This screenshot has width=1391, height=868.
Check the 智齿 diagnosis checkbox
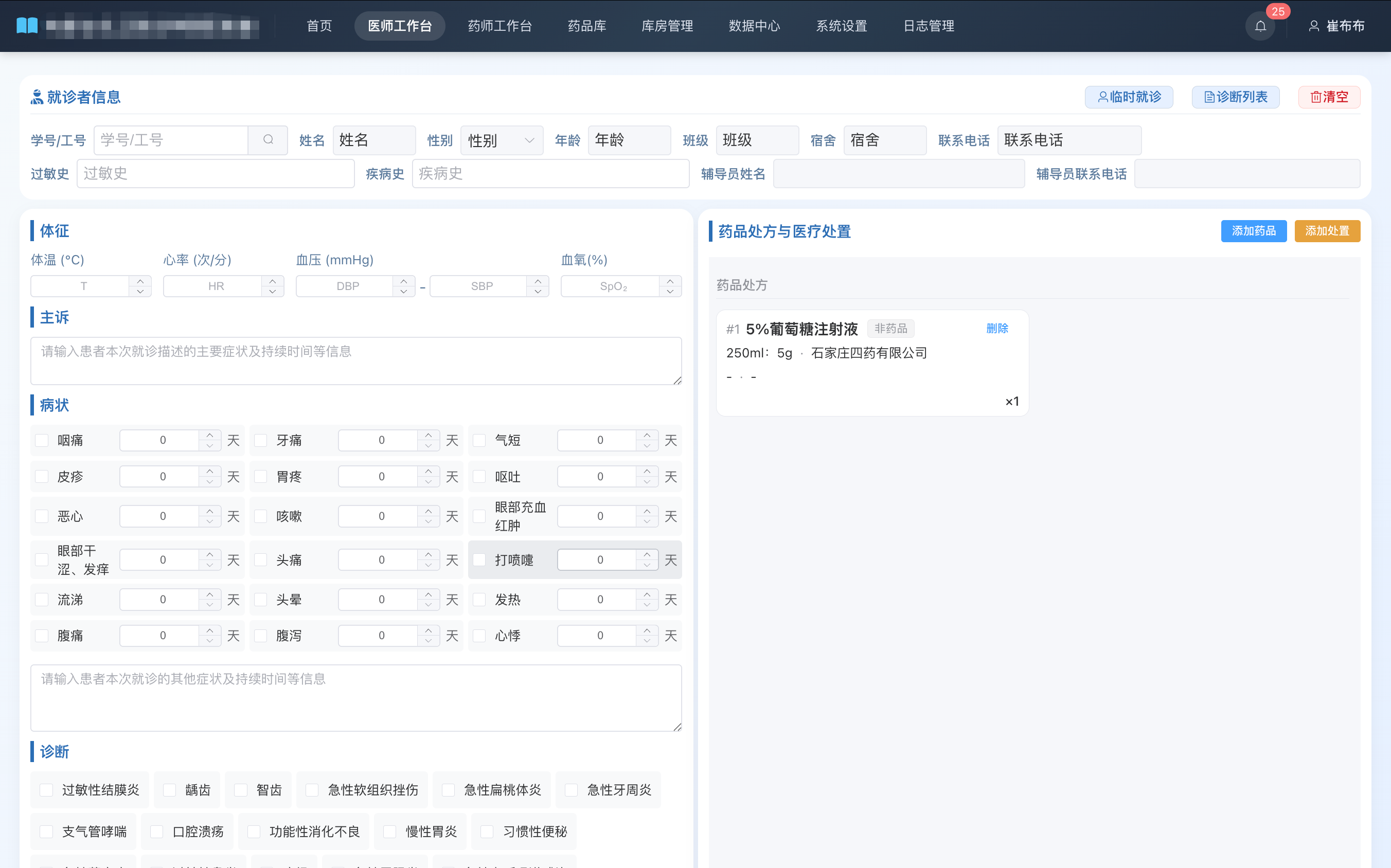[x=241, y=790]
